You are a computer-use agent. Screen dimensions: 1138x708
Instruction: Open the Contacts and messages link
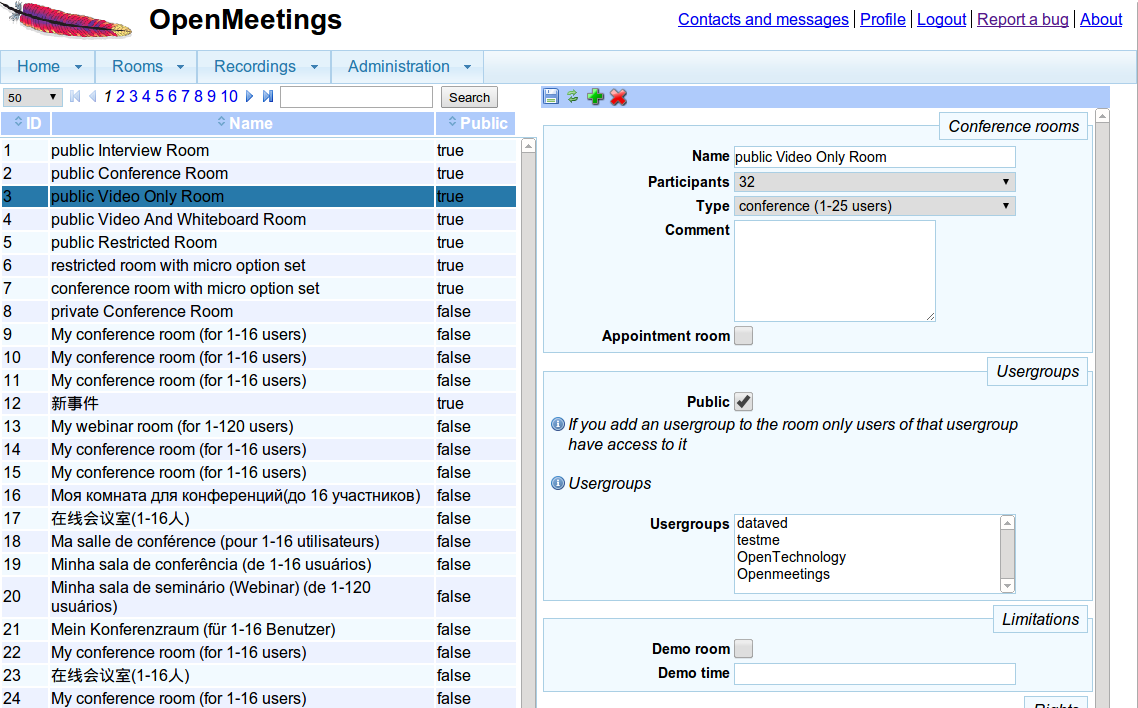click(x=763, y=19)
